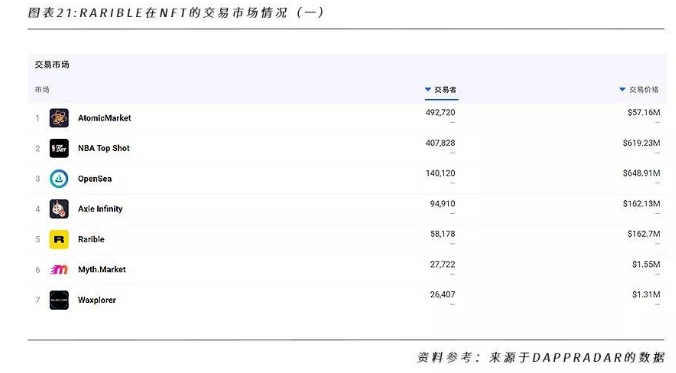This screenshot has height=373, width=676.
Task: Sort by the 交易者 column arrow
Action: click(428, 89)
